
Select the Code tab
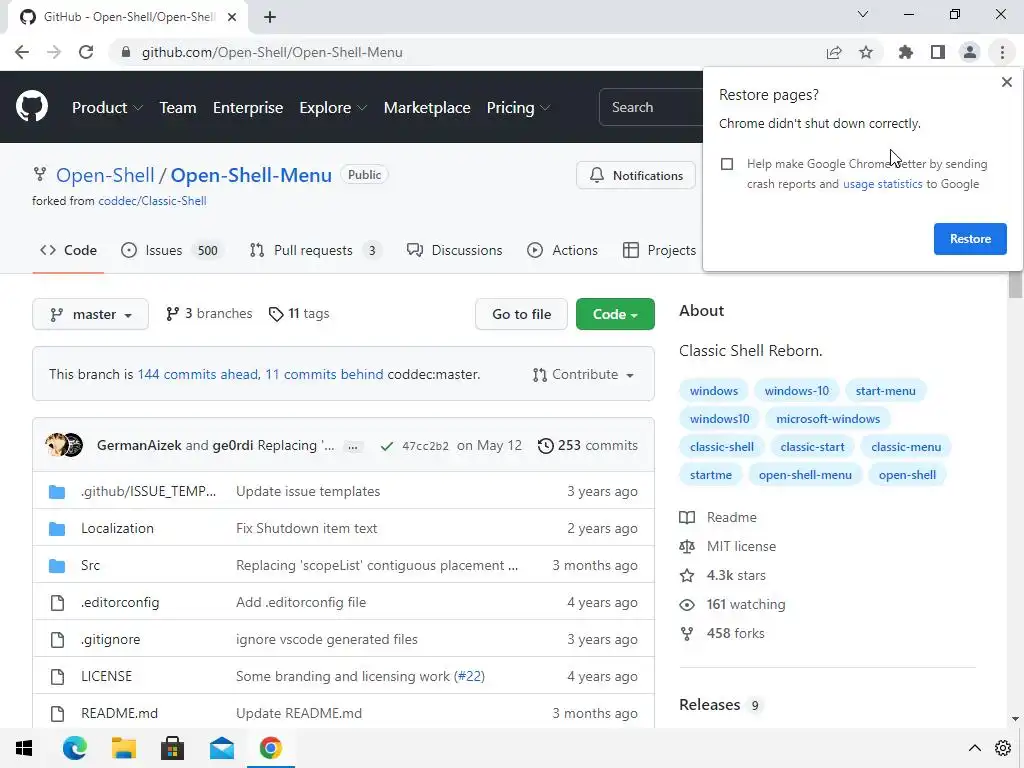pyautogui.click(x=68, y=251)
